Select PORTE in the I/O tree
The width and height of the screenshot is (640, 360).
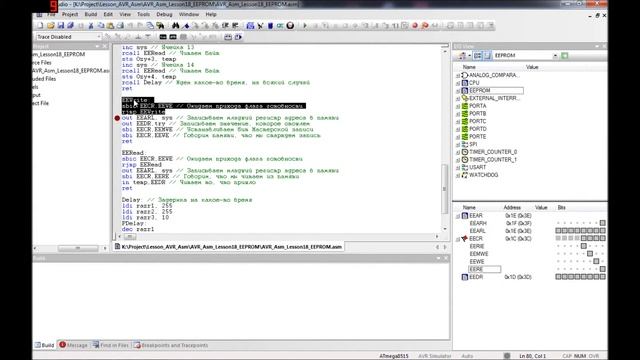coord(478,137)
